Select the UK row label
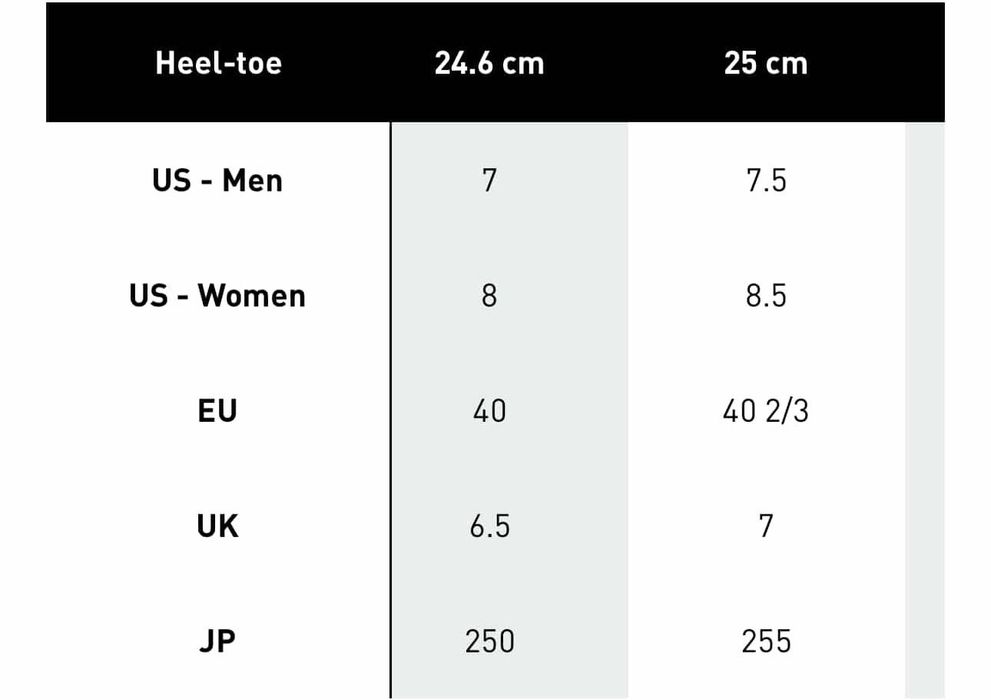Viewport: 991px width, 700px height. coord(218,526)
